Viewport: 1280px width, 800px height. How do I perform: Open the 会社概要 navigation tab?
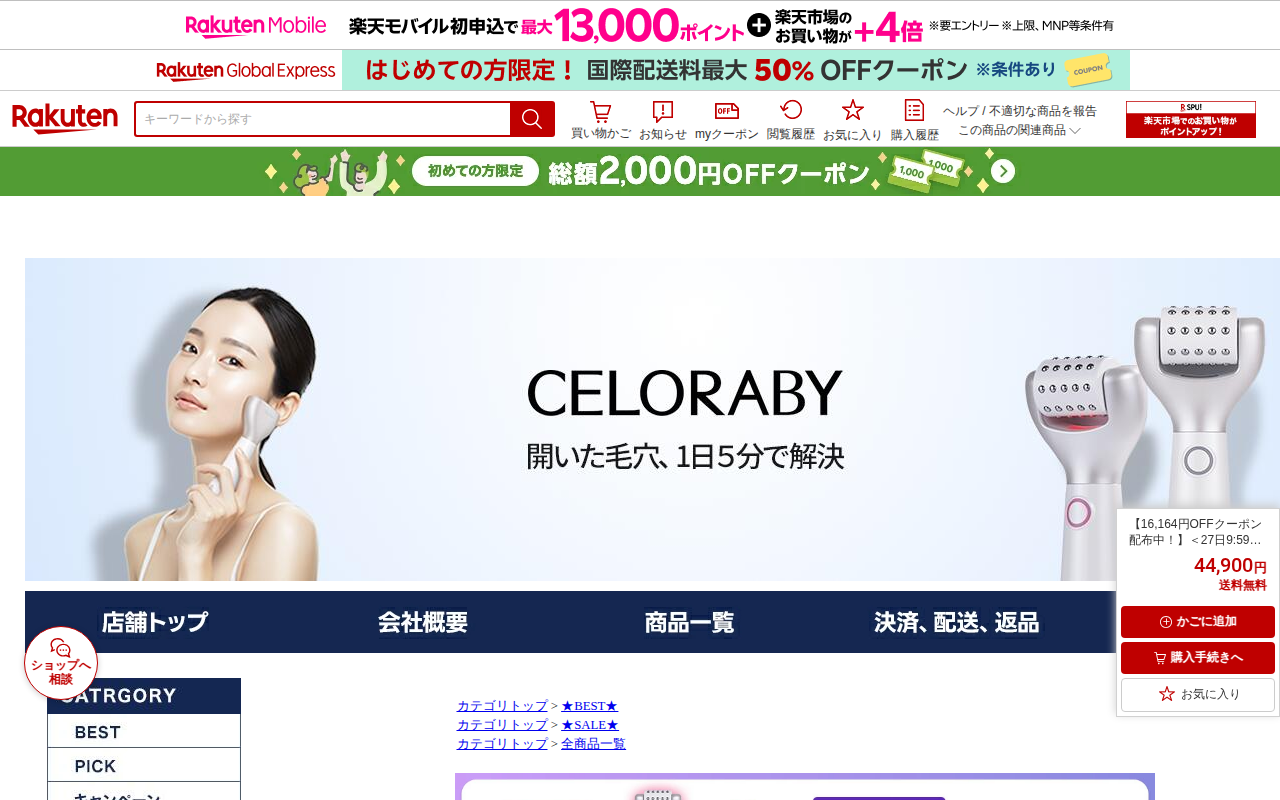[422, 622]
